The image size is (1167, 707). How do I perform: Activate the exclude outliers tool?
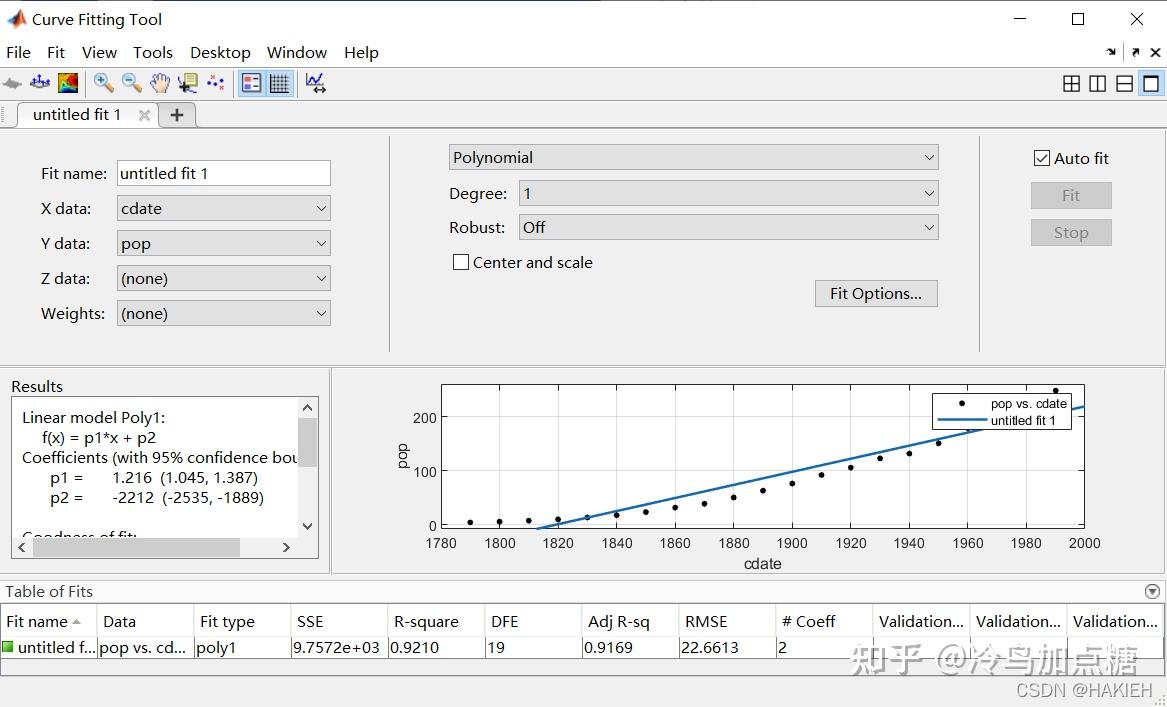[x=215, y=83]
